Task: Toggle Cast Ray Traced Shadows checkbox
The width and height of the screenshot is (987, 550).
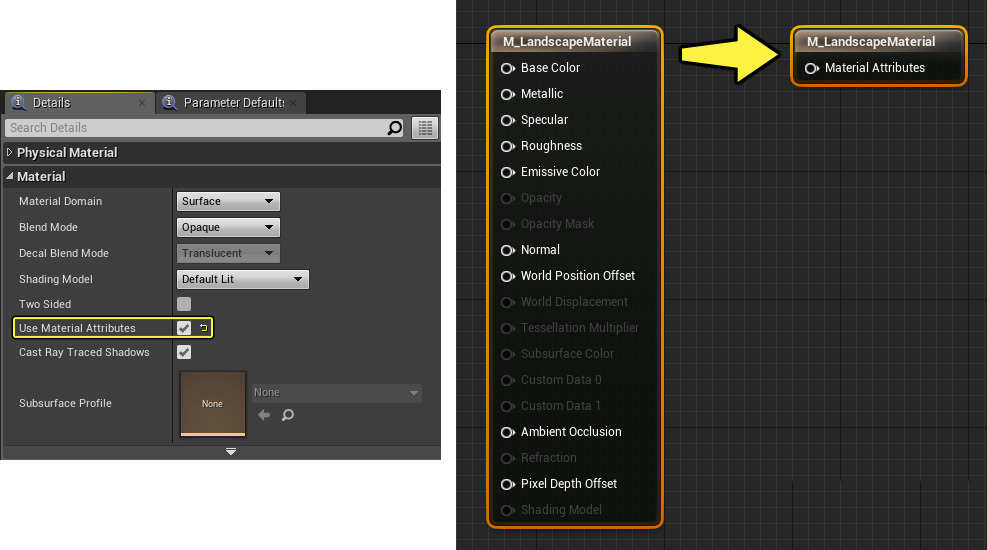Action: tap(184, 352)
